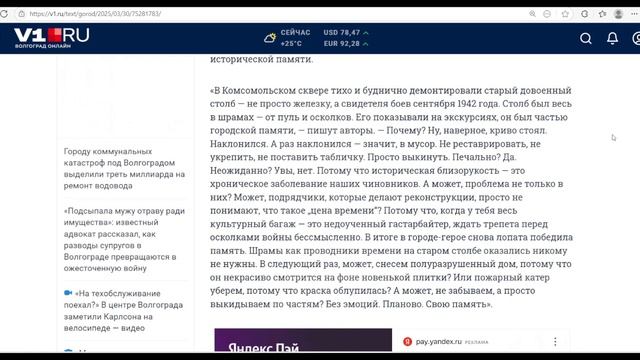
Task: Open the ad options three-dots menu
Action: pos(555,342)
